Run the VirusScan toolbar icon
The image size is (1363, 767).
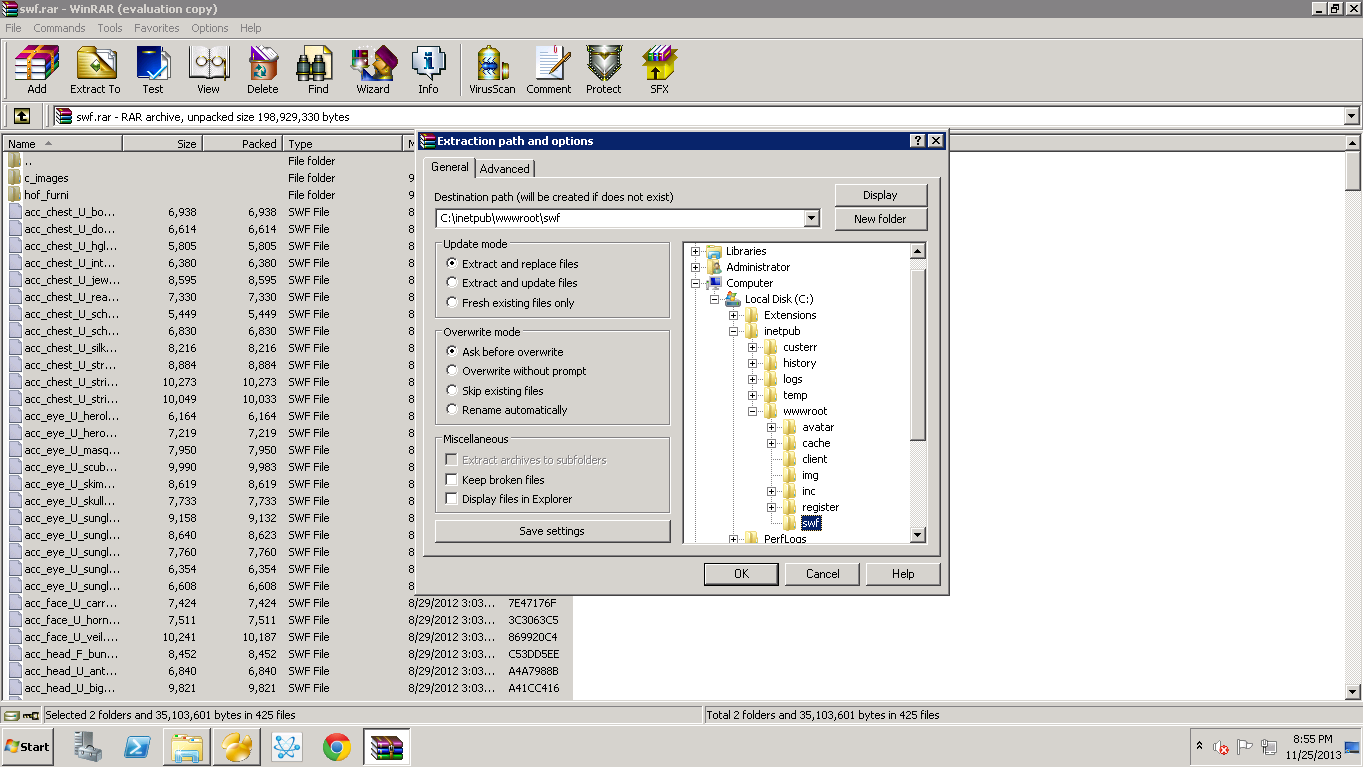(492, 70)
